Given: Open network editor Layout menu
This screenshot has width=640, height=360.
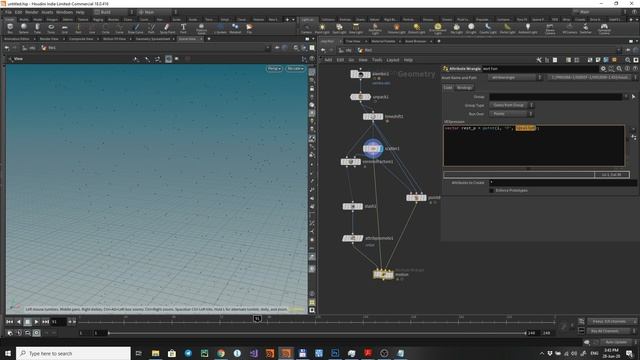Looking at the screenshot, I should click(393, 60).
